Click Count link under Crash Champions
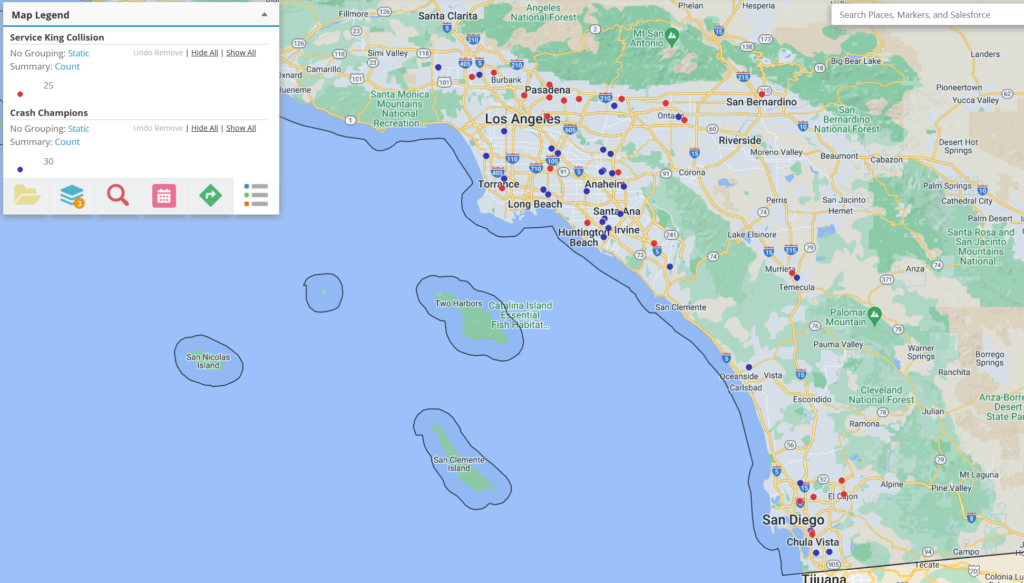The height and width of the screenshot is (583, 1024). (x=67, y=142)
